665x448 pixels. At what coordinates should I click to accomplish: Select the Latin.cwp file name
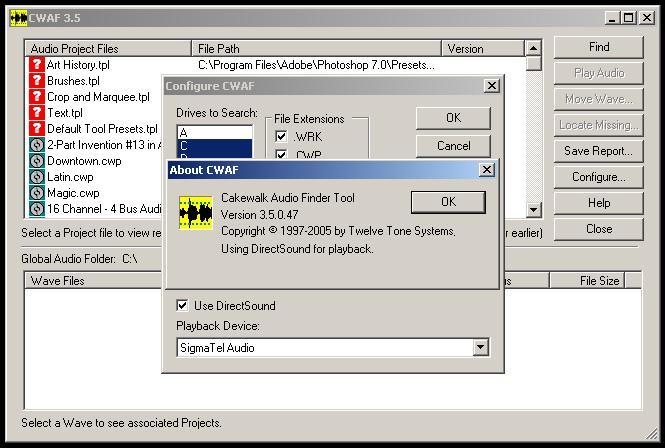[x=70, y=177]
